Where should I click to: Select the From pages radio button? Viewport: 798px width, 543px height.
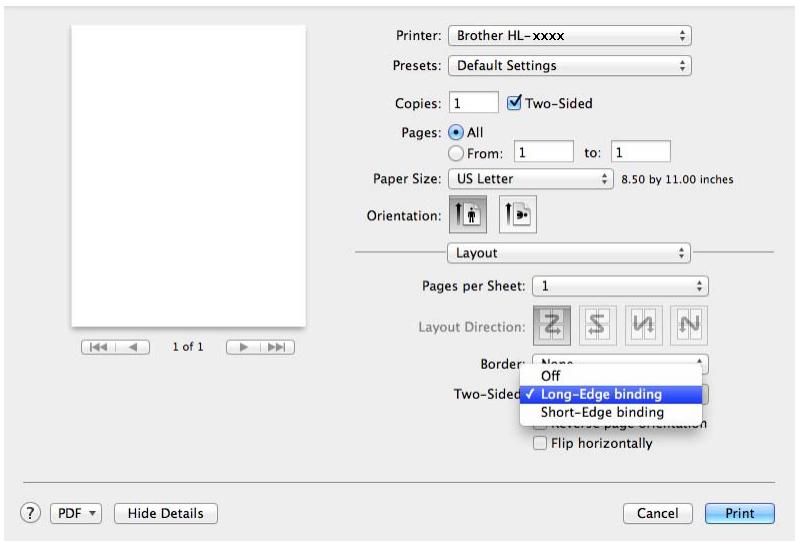pos(456,153)
